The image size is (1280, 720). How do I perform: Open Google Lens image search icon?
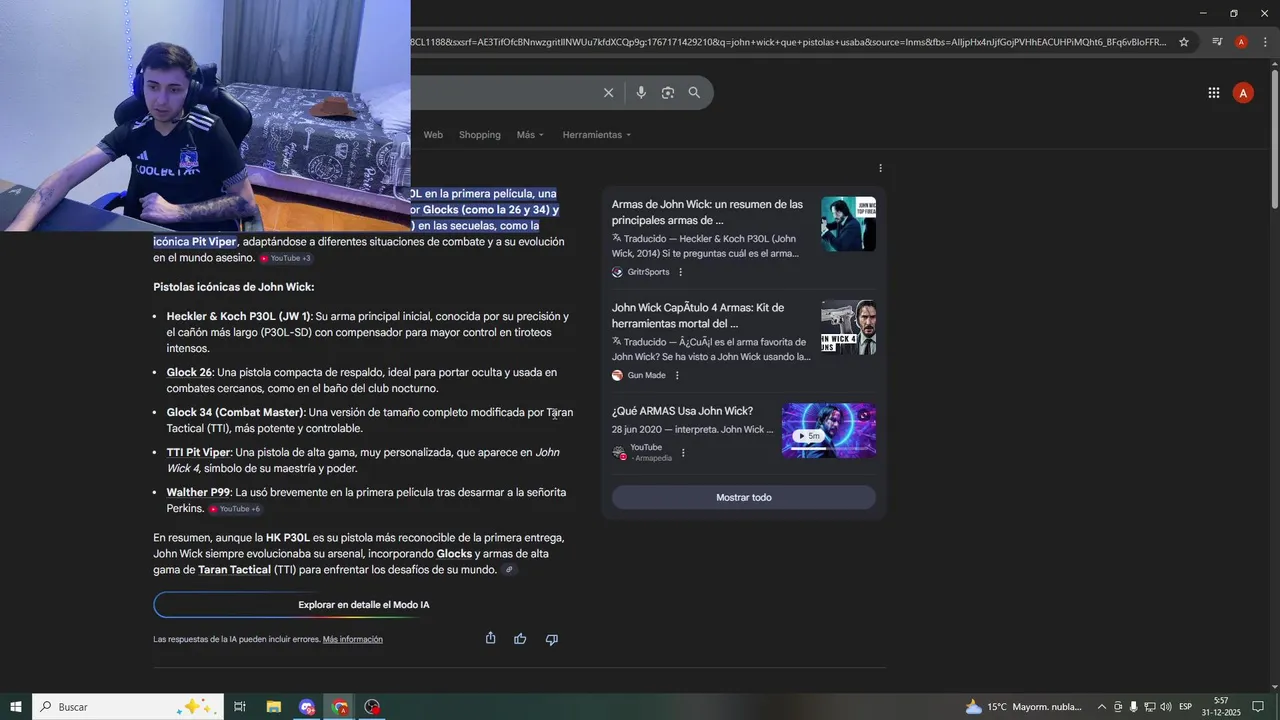668,93
